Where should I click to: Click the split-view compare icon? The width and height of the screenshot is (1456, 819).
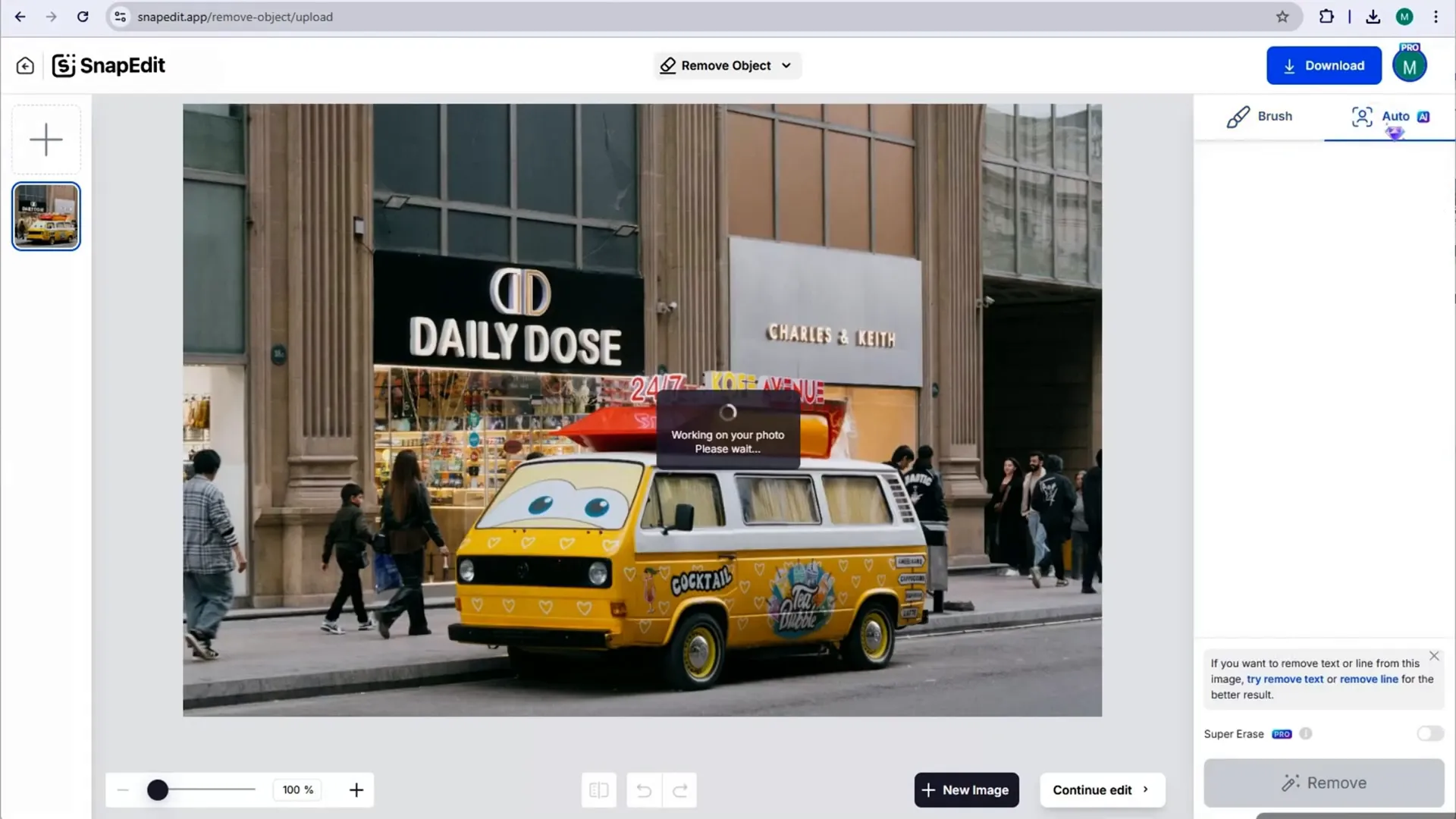[599, 790]
